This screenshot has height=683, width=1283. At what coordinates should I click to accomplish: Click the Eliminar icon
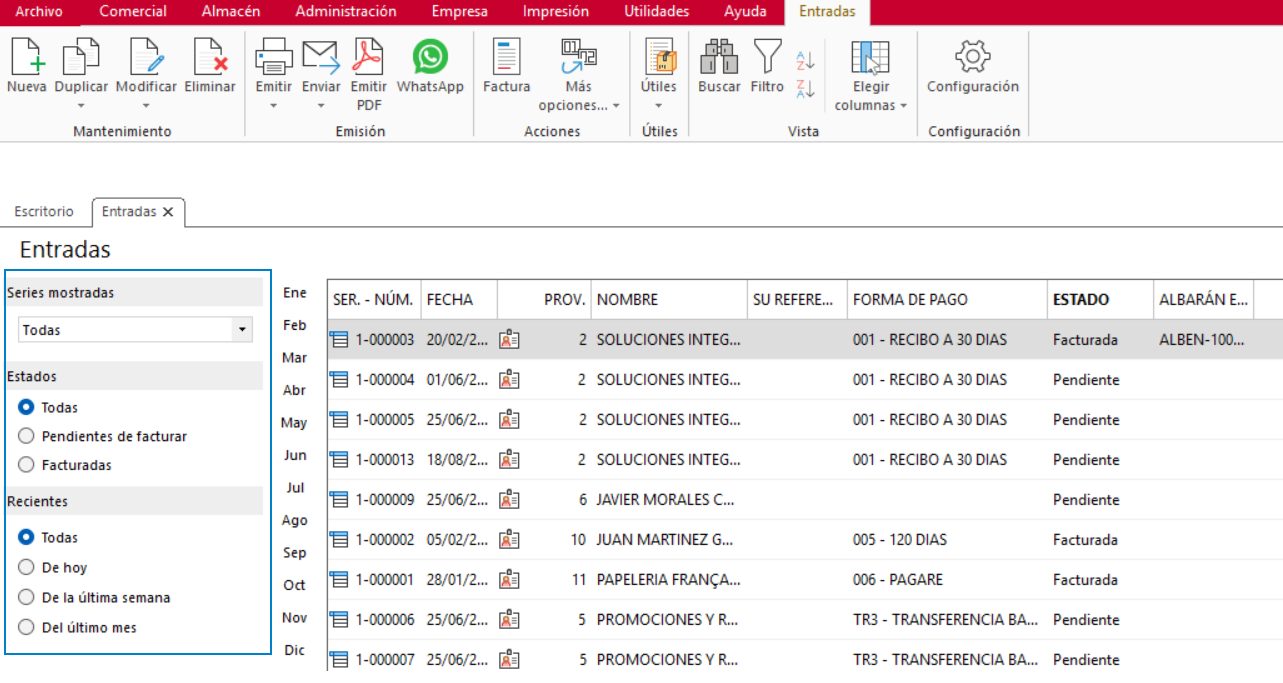(x=210, y=56)
